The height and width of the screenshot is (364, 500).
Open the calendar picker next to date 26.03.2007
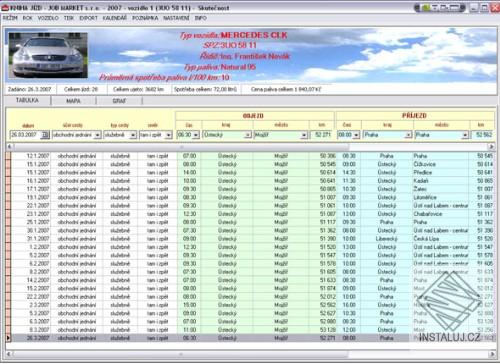45,135
